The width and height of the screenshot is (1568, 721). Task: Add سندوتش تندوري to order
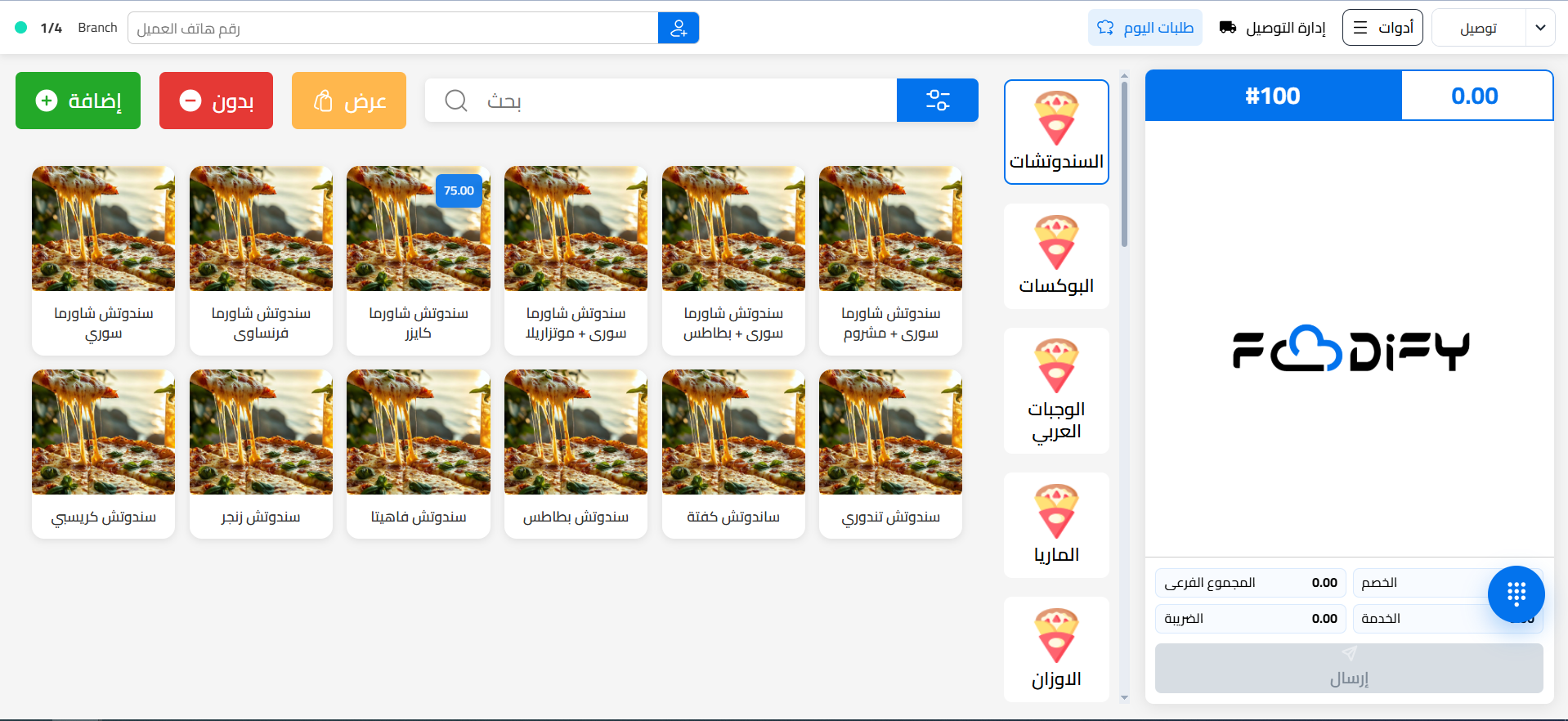[890, 454]
